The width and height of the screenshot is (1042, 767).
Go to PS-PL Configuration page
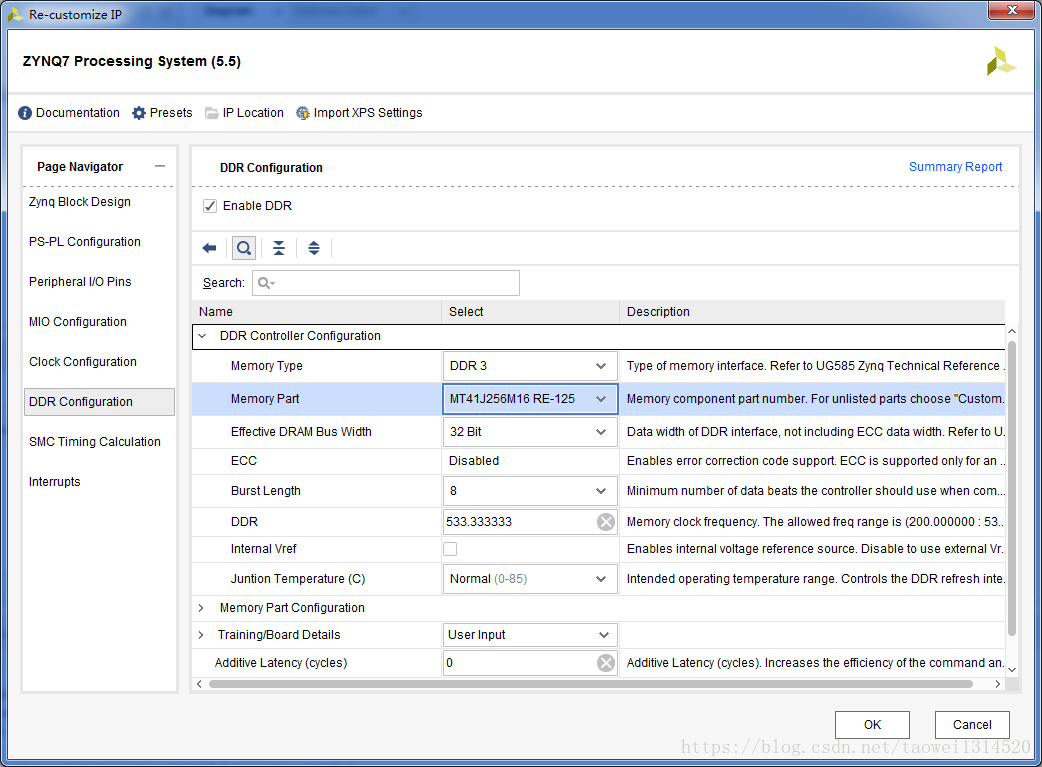84,242
